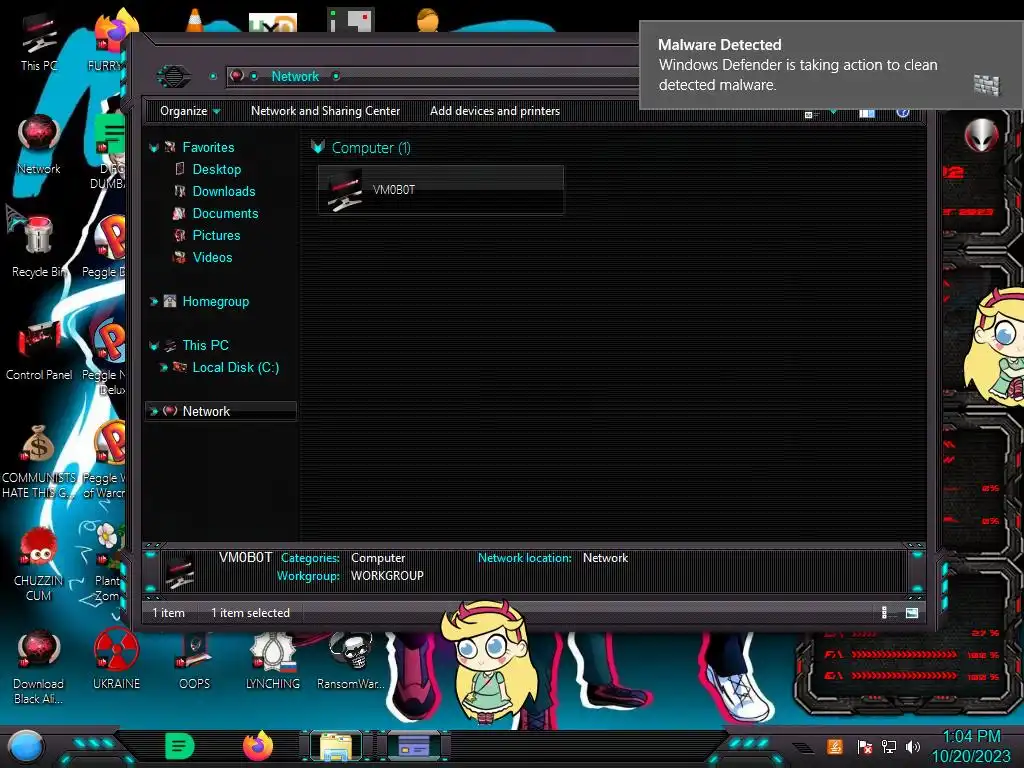This screenshot has width=1024, height=768.
Task: Open the Organize dropdown menu
Action: [190, 111]
